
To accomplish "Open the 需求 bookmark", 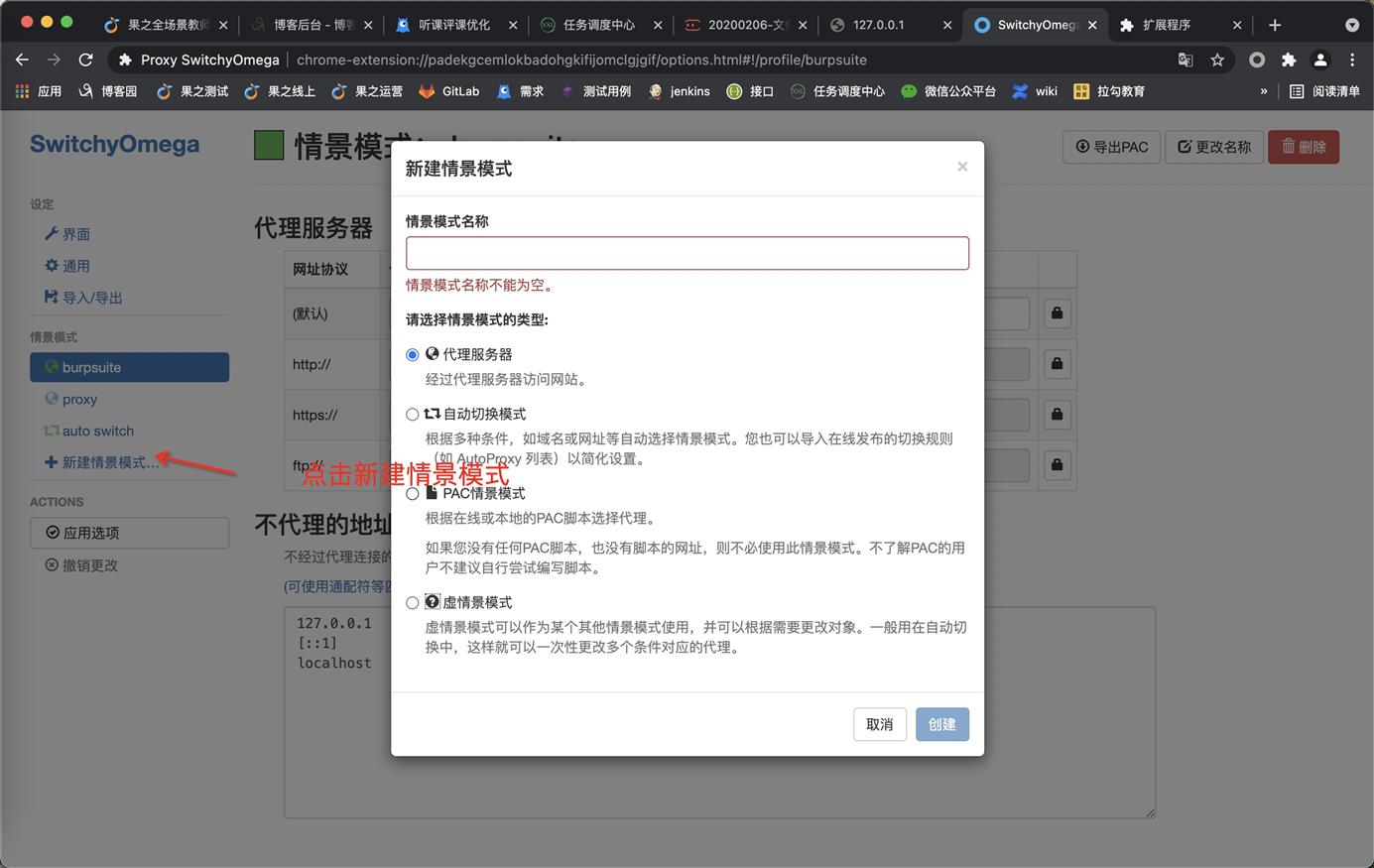I will click(521, 91).
